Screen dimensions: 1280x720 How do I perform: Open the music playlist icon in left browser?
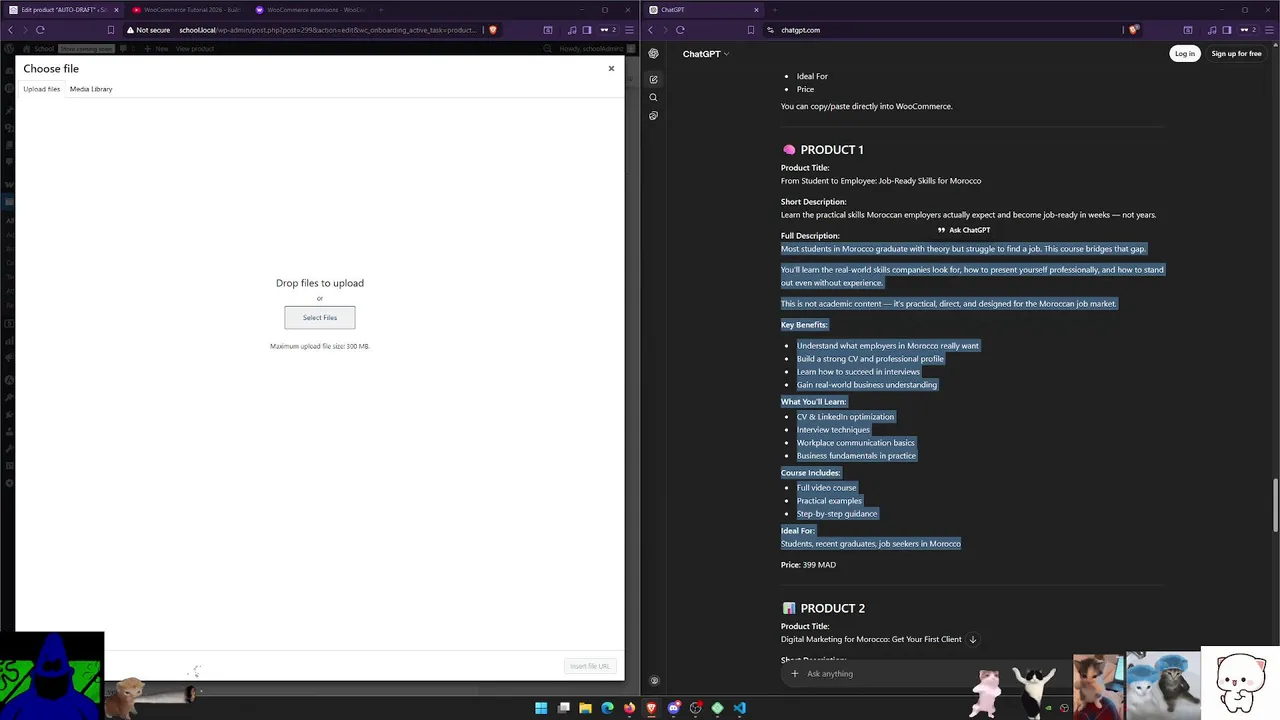[x=570, y=30]
